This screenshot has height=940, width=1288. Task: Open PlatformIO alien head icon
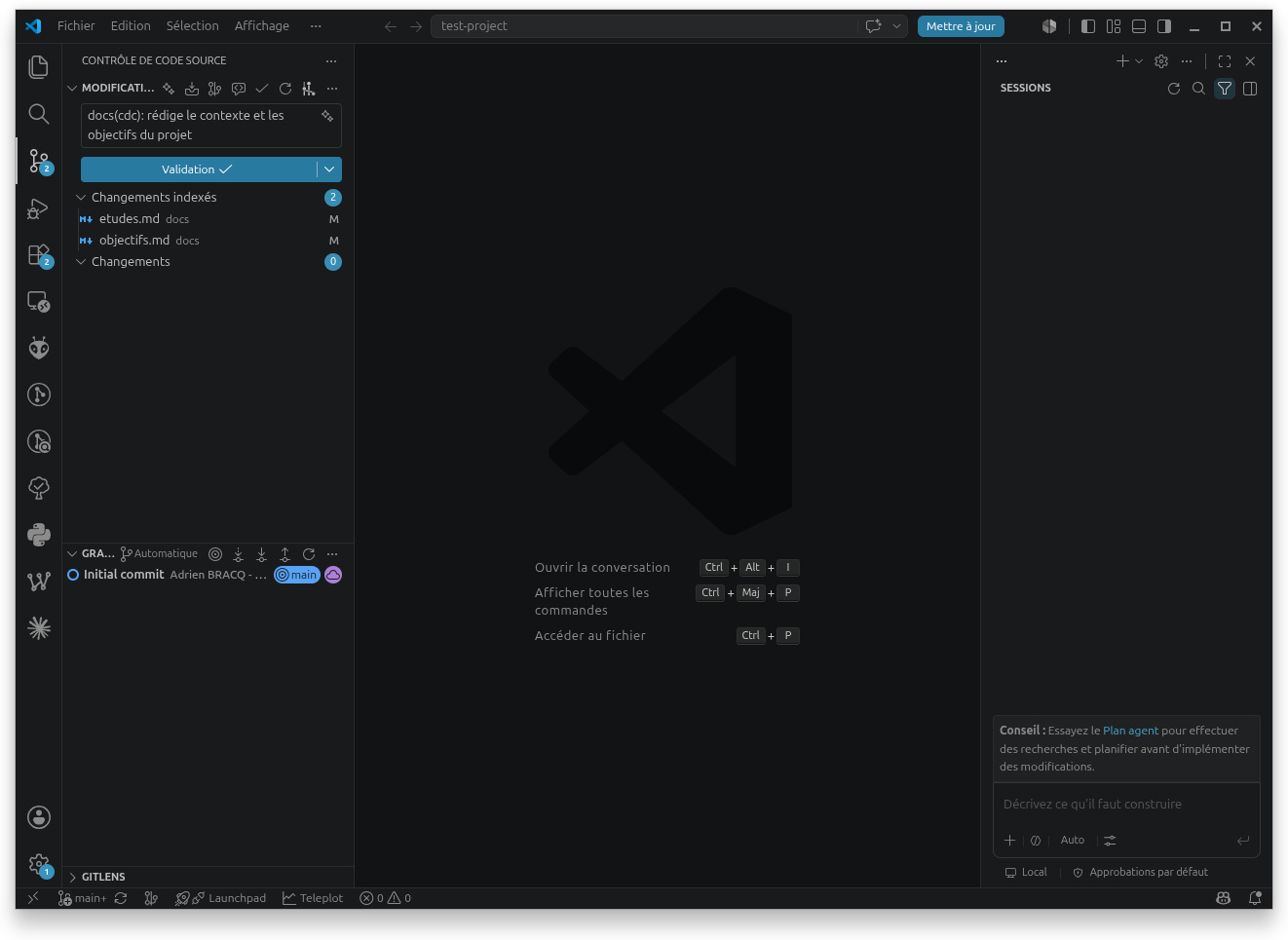click(39, 348)
